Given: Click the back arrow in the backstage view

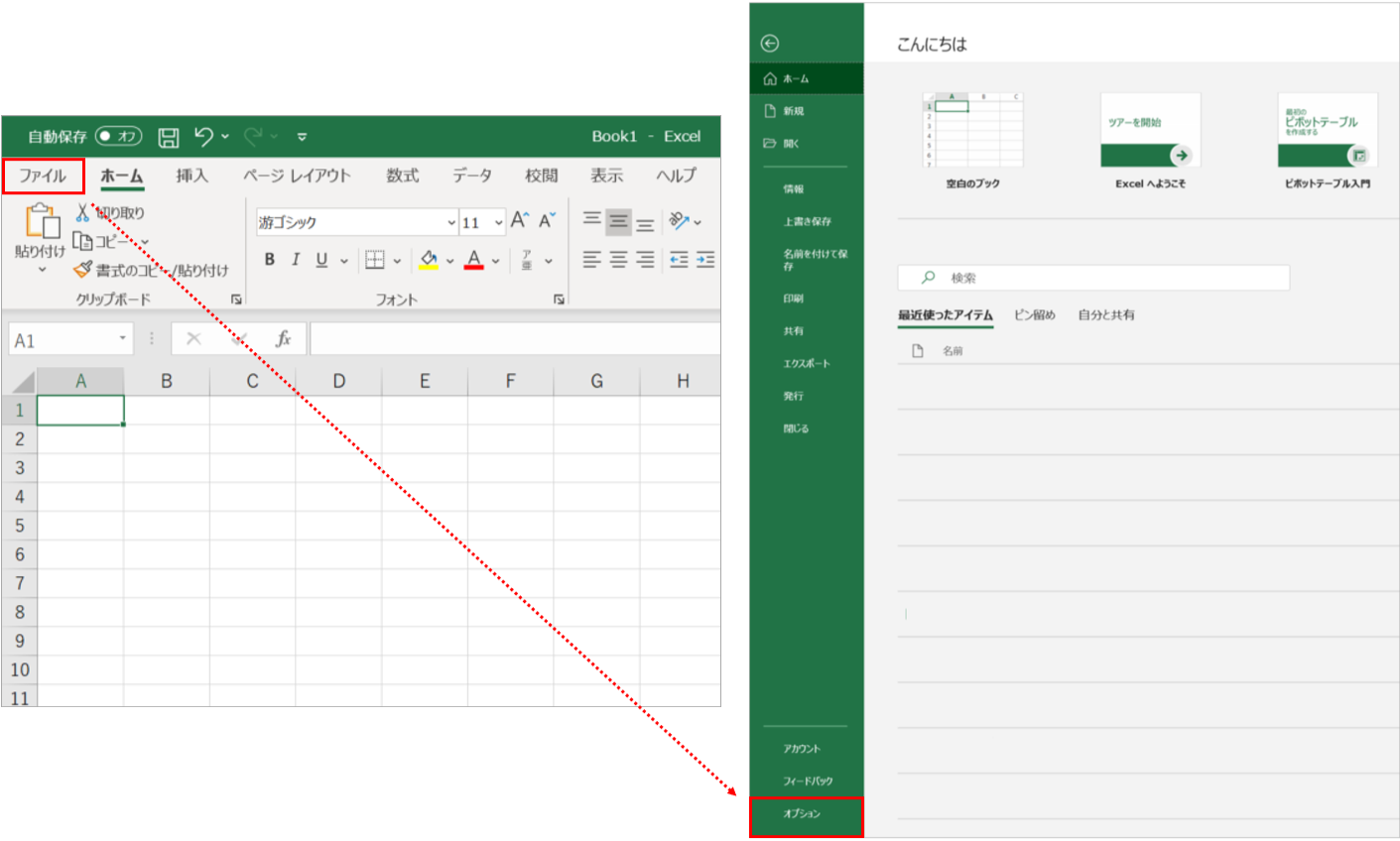Looking at the screenshot, I should click(770, 44).
